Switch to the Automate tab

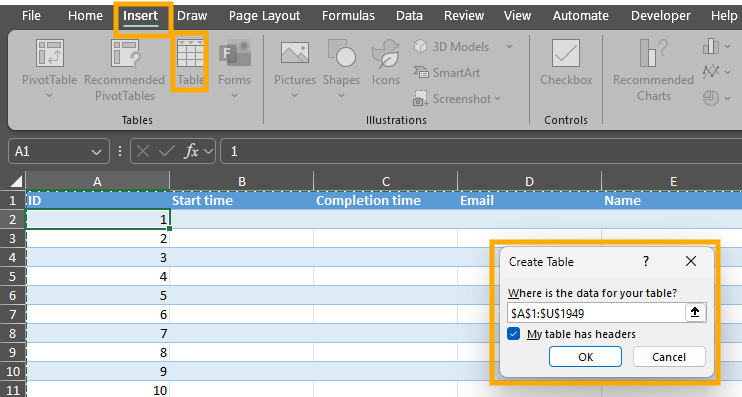tap(581, 16)
